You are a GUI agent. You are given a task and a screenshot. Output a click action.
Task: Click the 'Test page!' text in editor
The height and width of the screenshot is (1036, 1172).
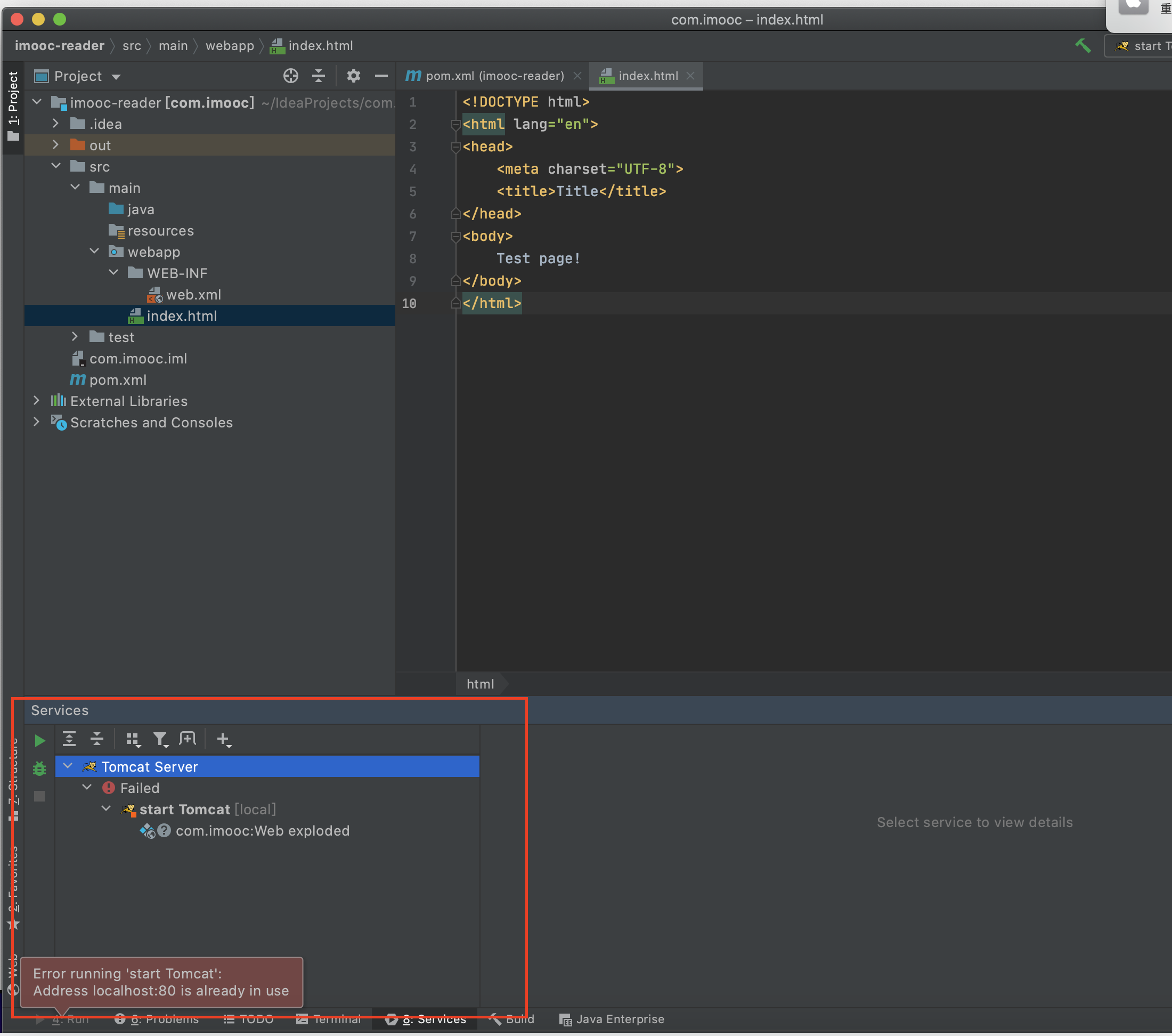pos(539,258)
